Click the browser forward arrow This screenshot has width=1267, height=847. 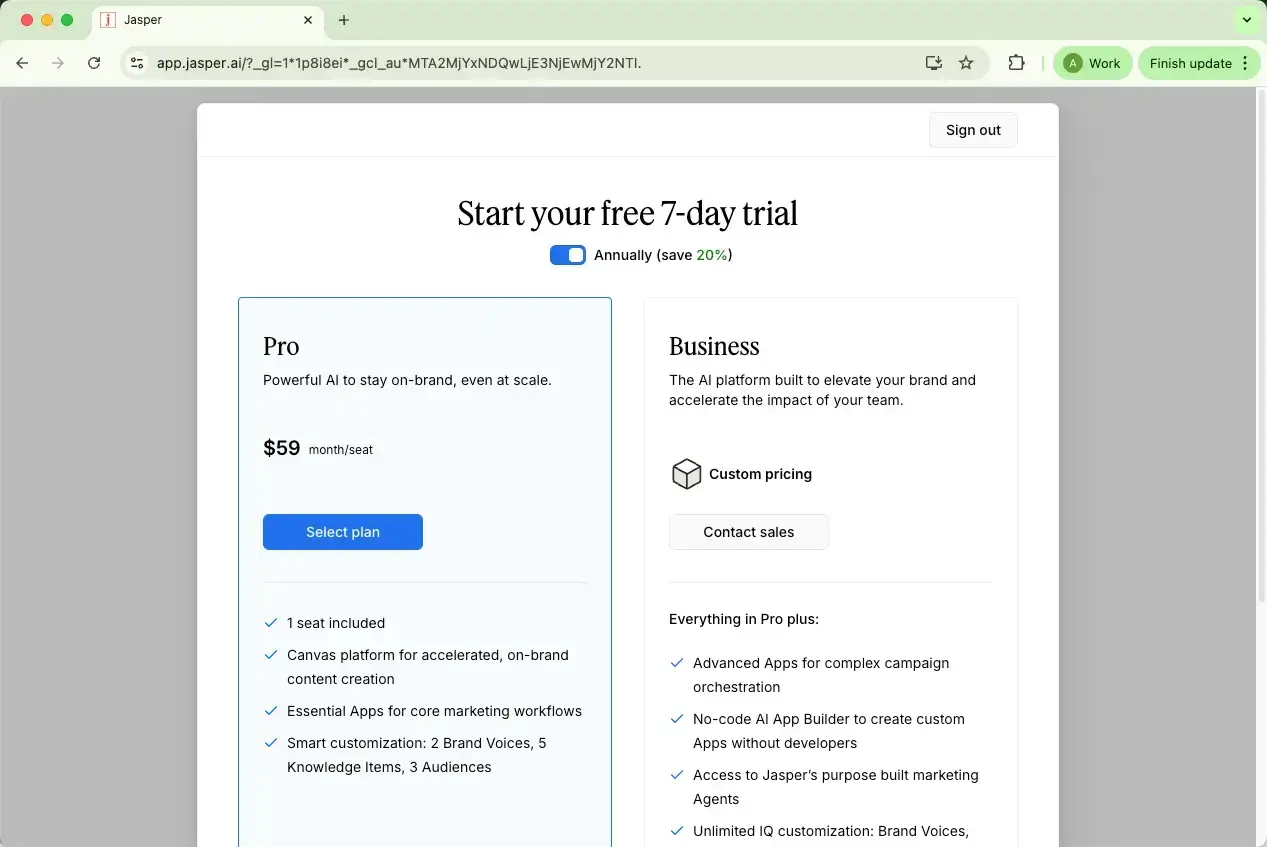click(x=58, y=63)
